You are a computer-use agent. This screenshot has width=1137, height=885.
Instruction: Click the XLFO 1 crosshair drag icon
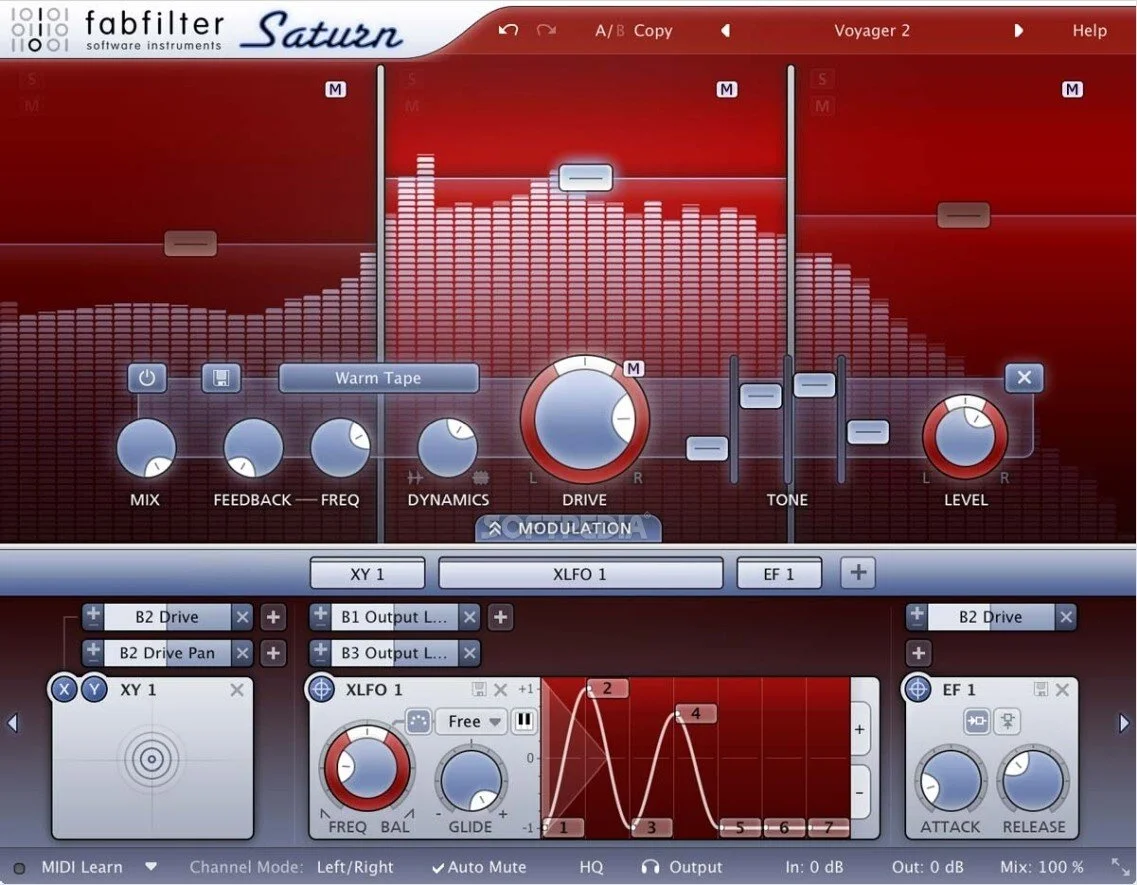(x=322, y=690)
